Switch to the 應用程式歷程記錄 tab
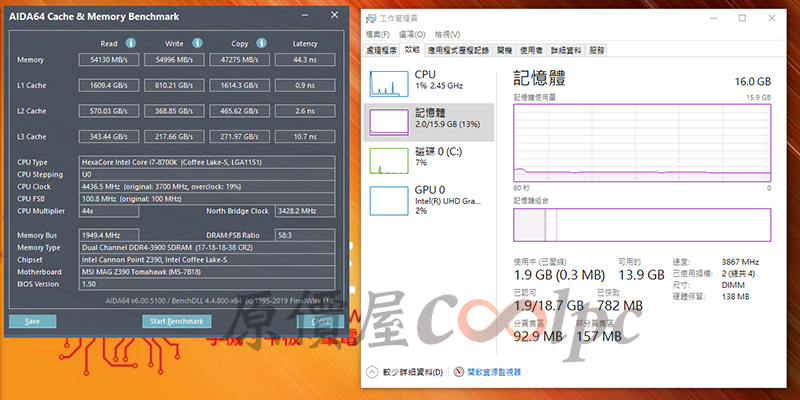The image size is (800, 400). coord(458,51)
